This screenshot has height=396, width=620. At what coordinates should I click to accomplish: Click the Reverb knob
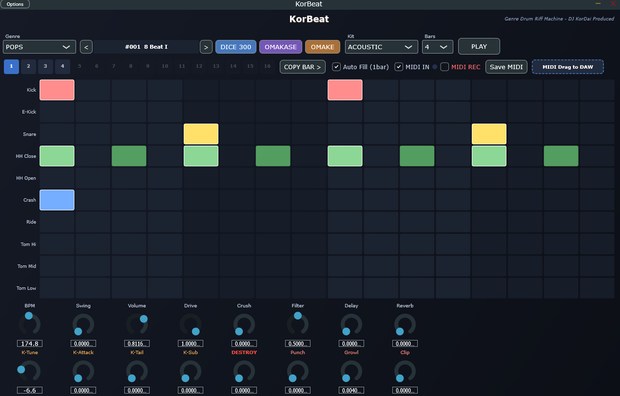(405, 324)
